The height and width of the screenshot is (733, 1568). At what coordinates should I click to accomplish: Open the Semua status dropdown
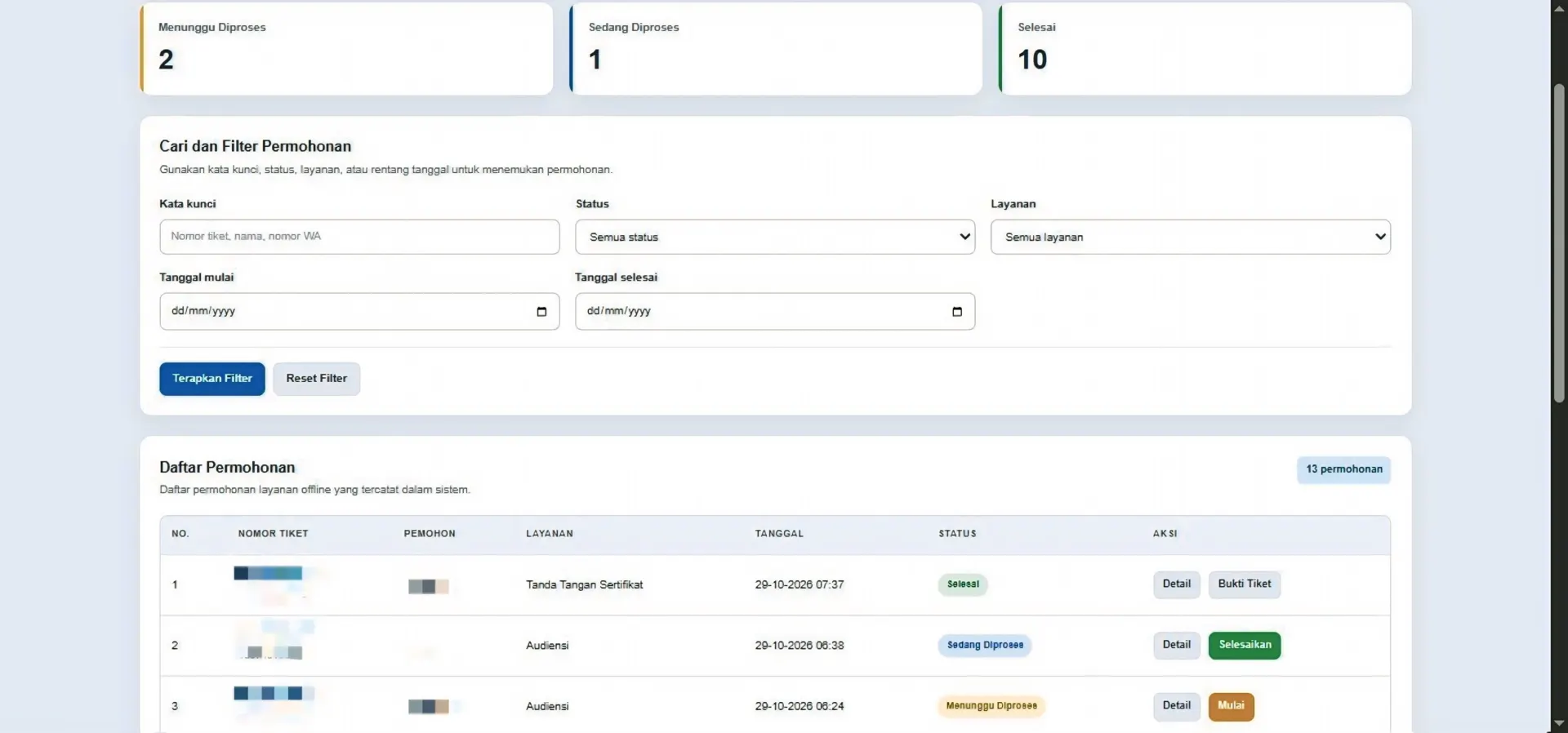coord(775,237)
